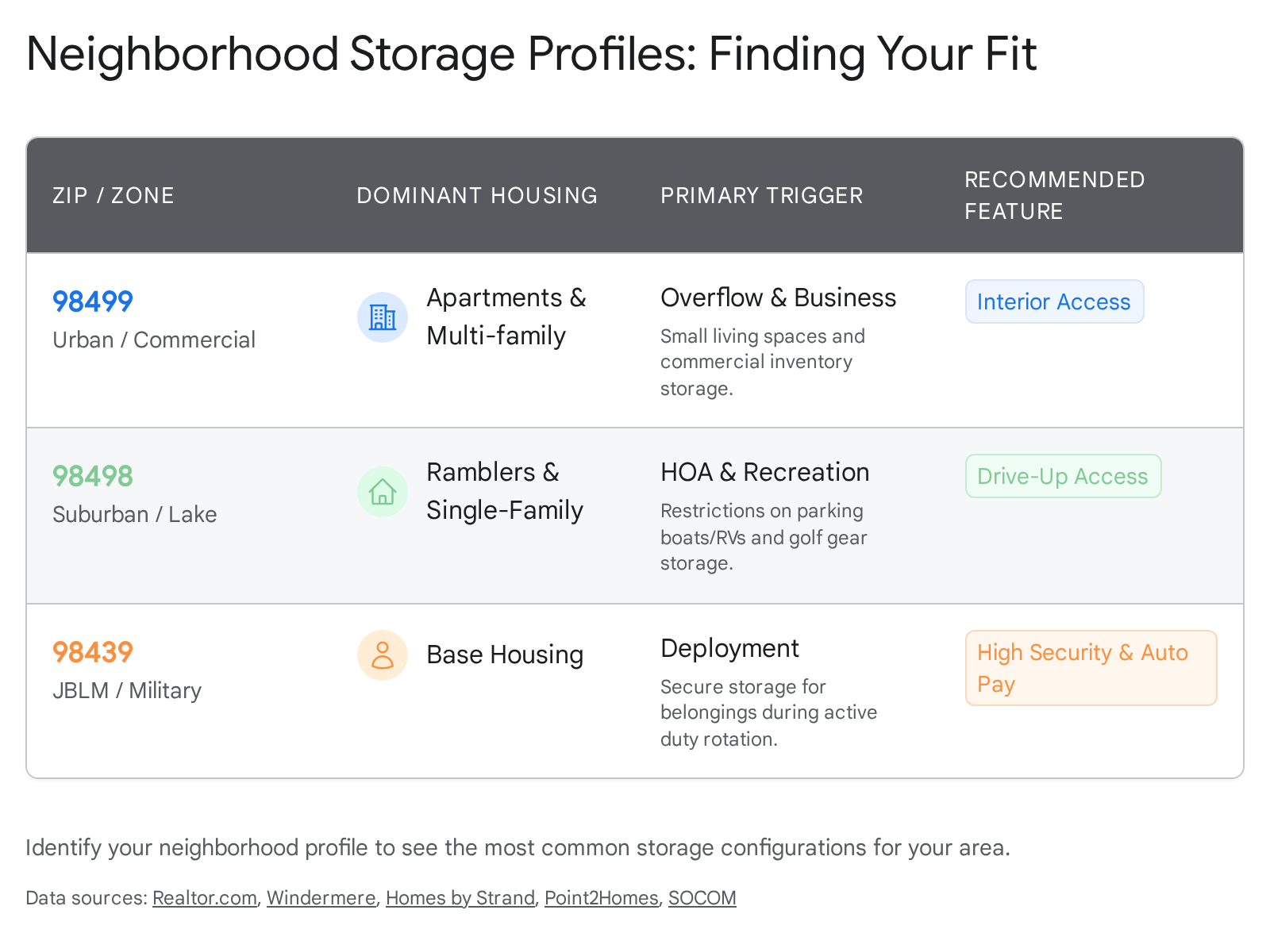Click the blue 98499 ZIP code
1270x952 pixels.
tap(93, 301)
